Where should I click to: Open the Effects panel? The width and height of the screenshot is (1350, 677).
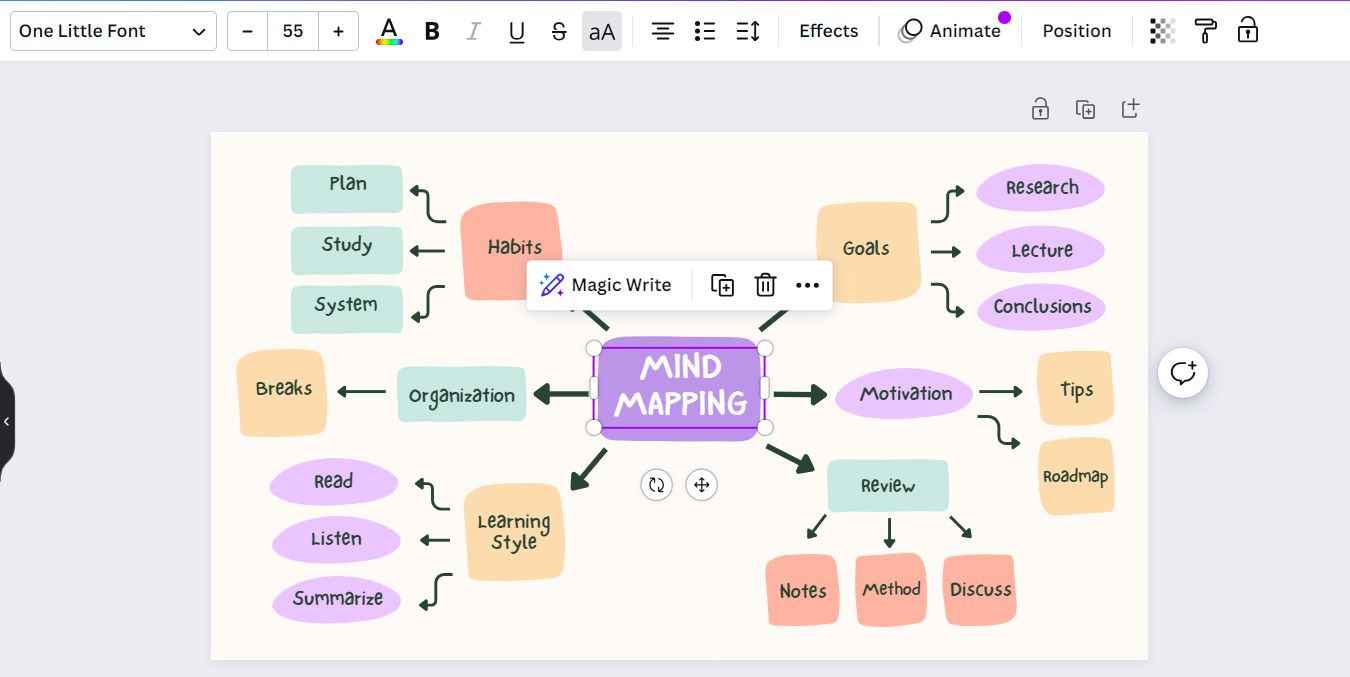click(828, 31)
